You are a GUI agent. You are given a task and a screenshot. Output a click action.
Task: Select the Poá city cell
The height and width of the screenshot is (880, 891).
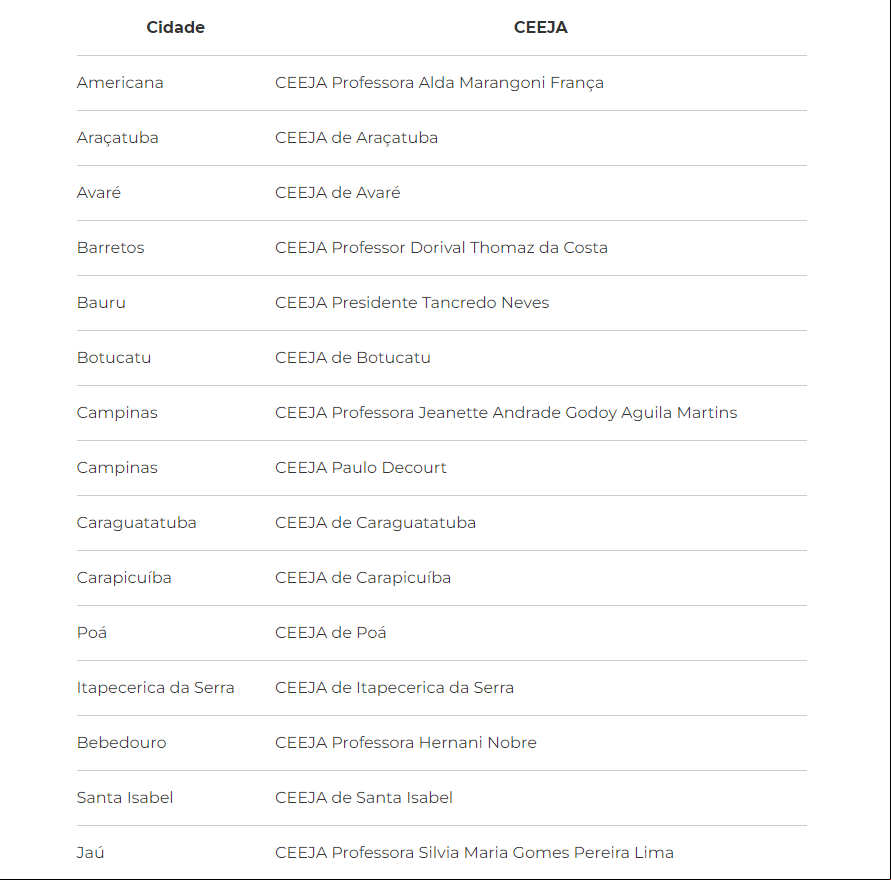(x=91, y=633)
